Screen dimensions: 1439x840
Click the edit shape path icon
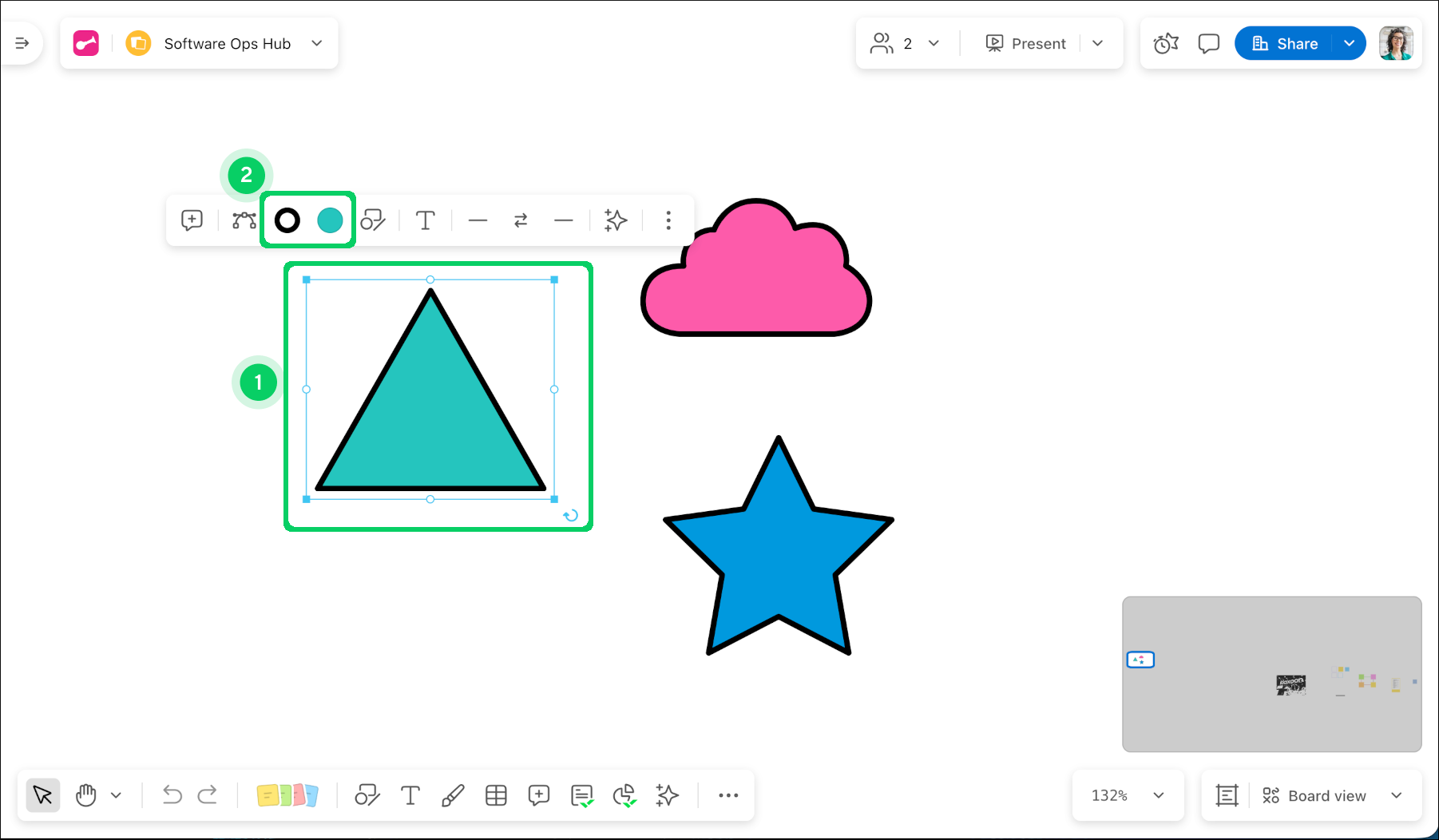pos(244,220)
